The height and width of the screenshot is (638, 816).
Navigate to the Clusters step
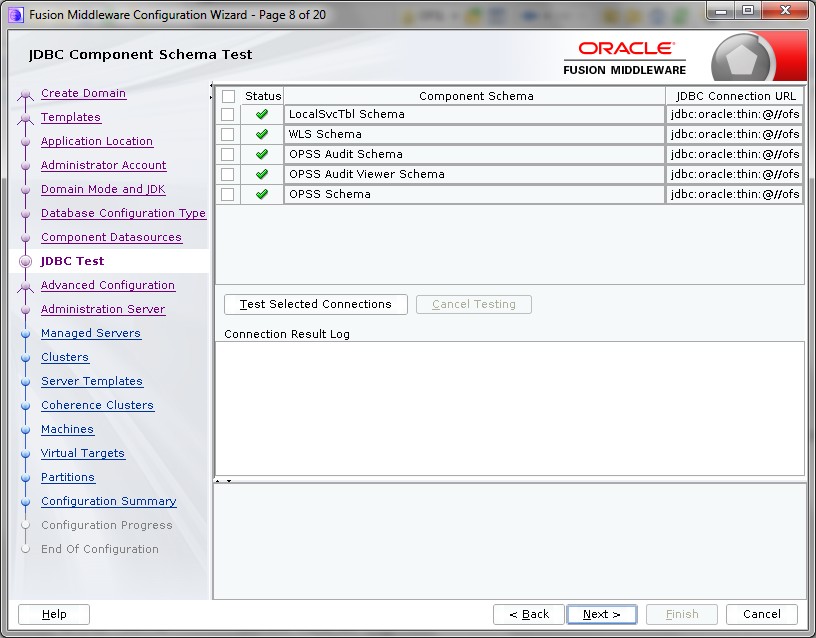click(x=65, y=357)
